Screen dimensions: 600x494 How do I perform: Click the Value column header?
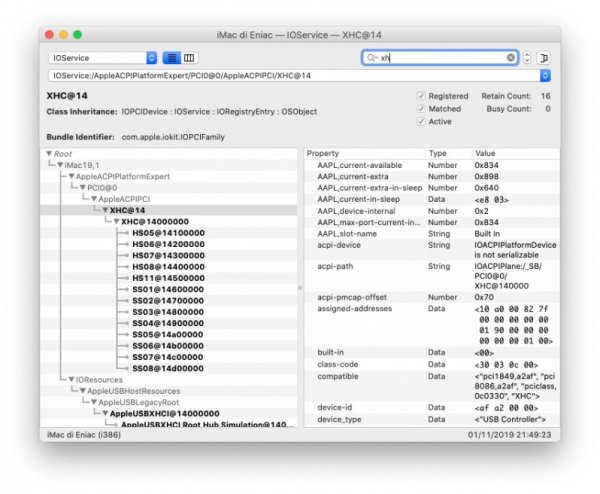tap(486, 153)
